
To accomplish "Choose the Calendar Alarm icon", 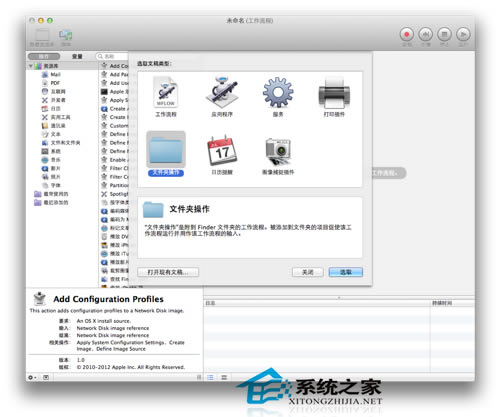I will [222, 150].
